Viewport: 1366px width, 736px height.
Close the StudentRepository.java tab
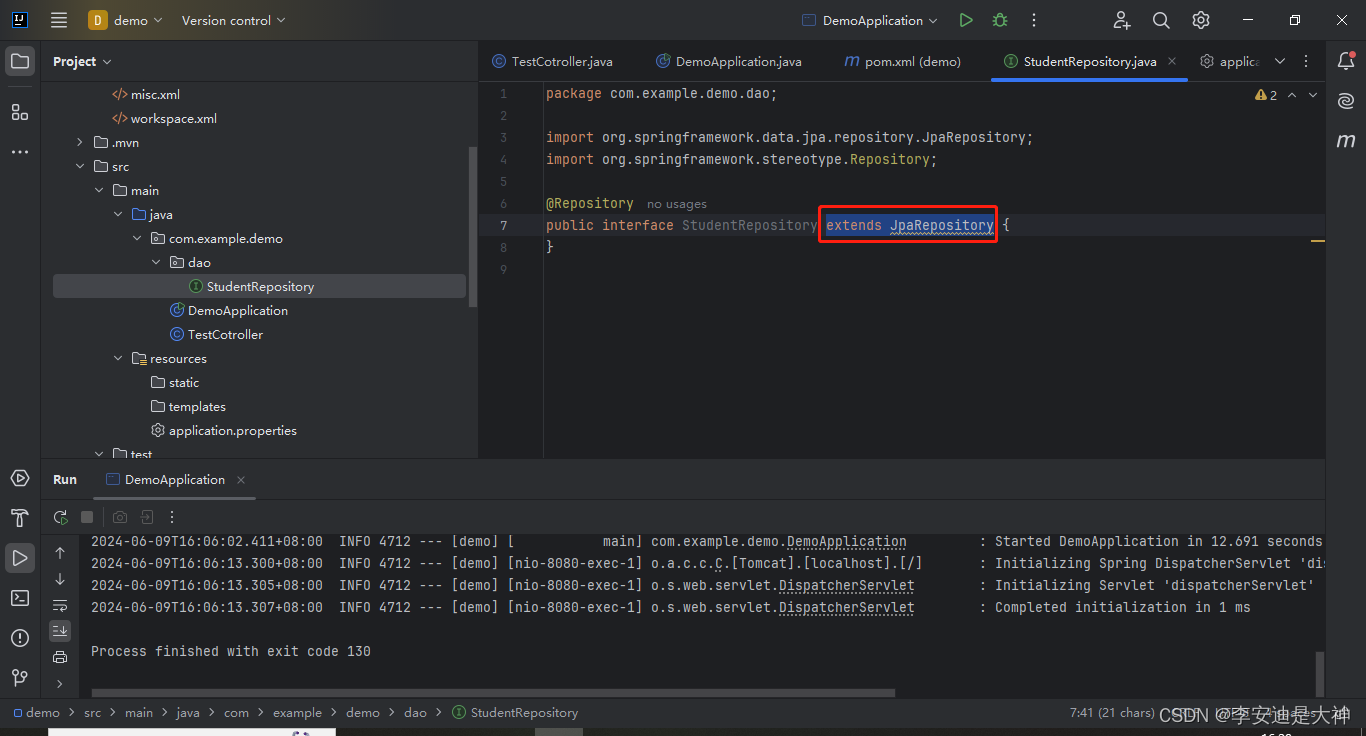(1172, 61)
